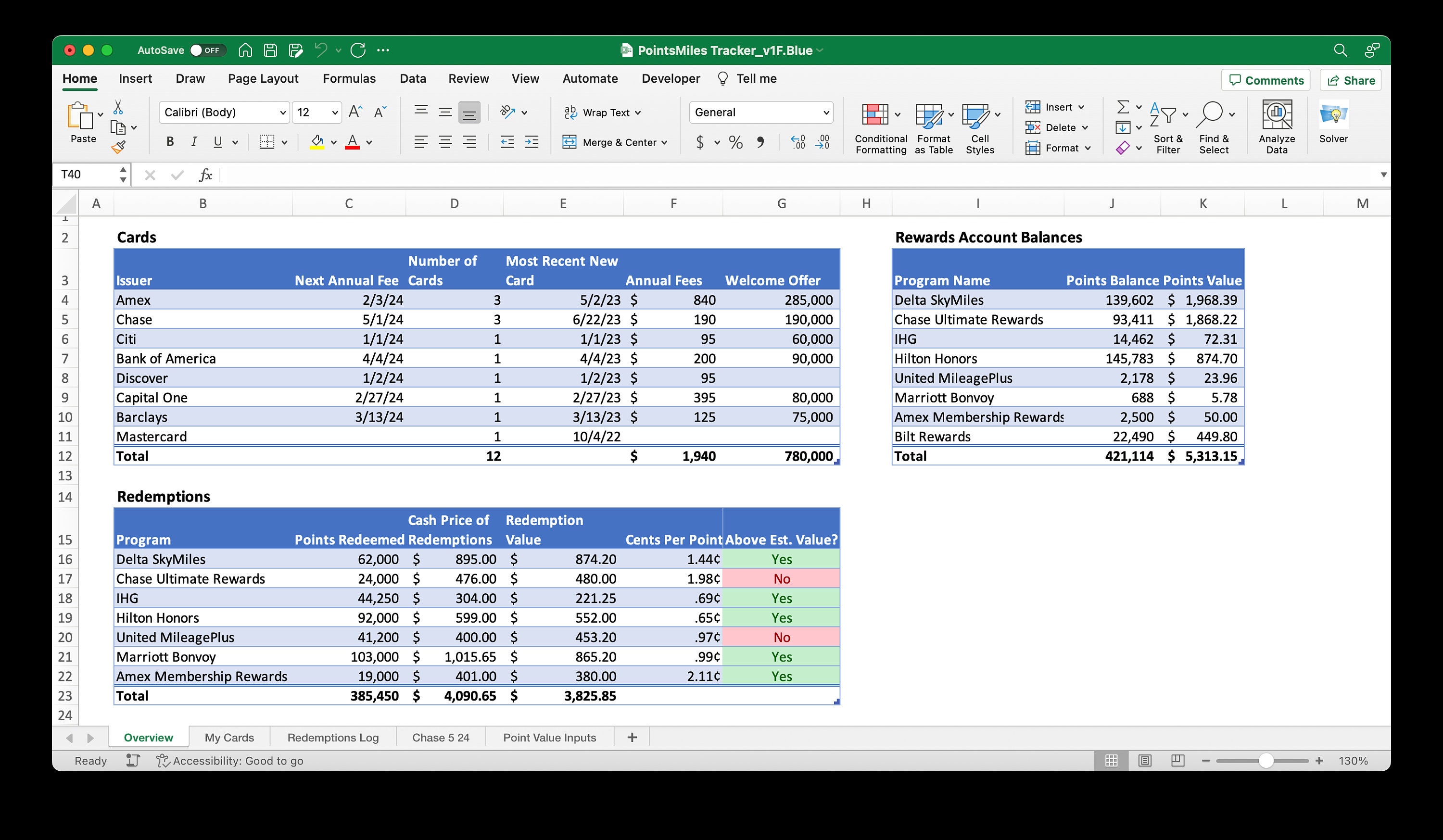Apply Merge & Center to selection
Viewport: 1443px width, 840px height.
[x=615, y=142]
